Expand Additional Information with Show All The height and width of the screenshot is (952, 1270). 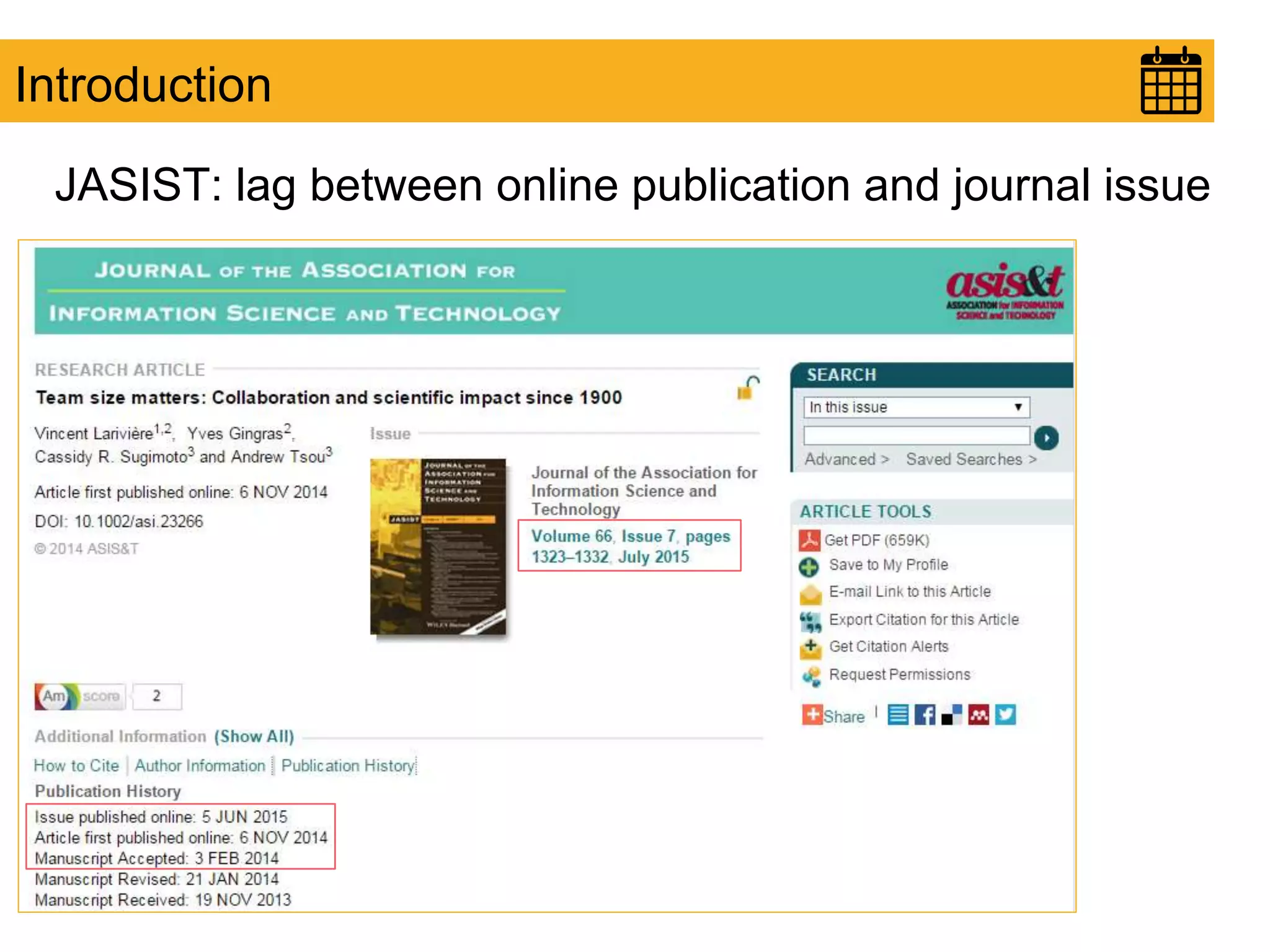pyautogui.click(x=254, y=736)
